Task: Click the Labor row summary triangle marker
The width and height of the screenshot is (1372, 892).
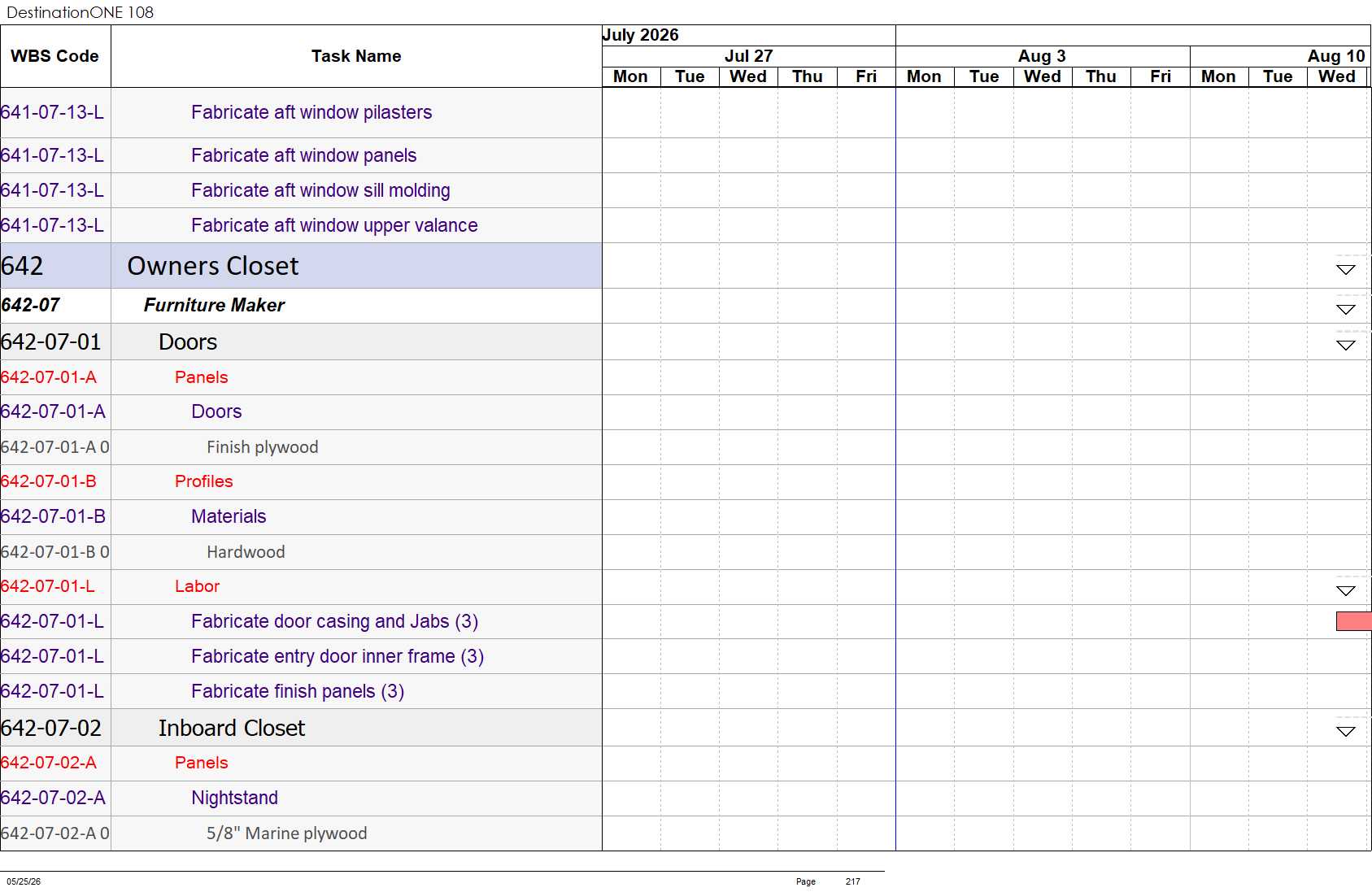Action: click(1346, 591)
